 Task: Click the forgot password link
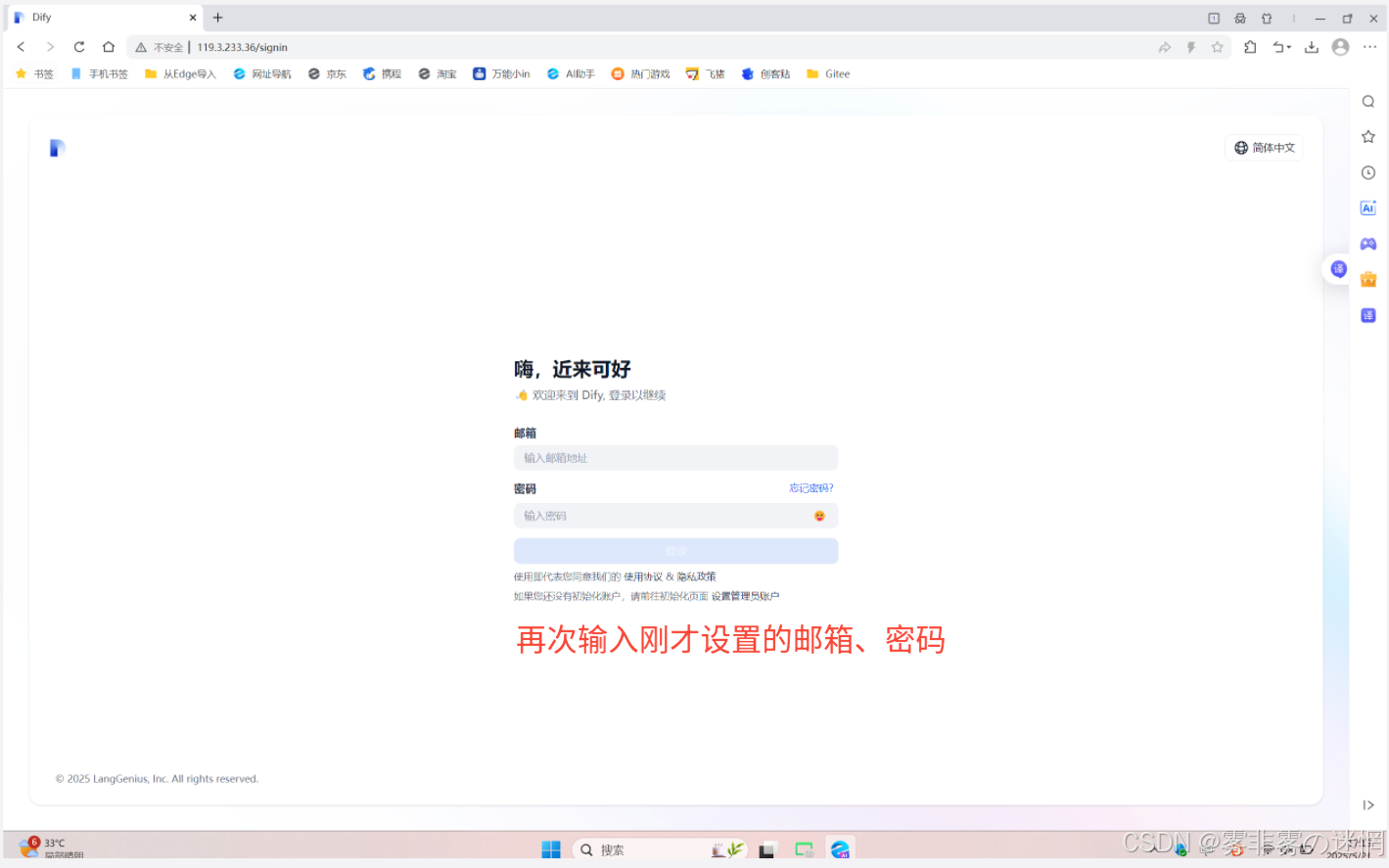811,488
